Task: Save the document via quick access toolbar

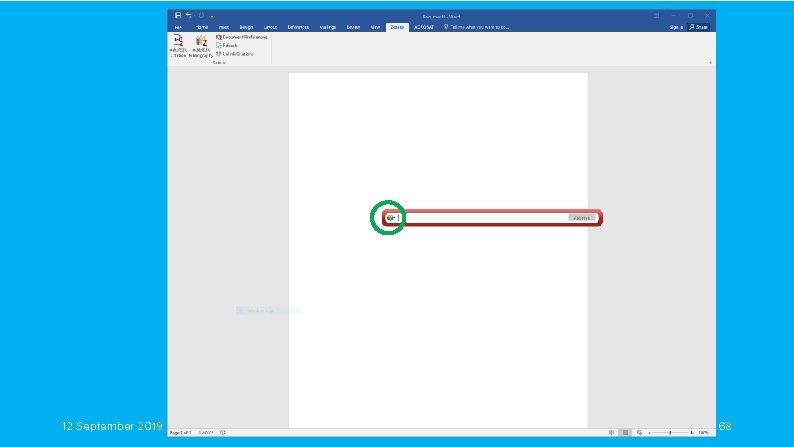Action: coord(178,16)
